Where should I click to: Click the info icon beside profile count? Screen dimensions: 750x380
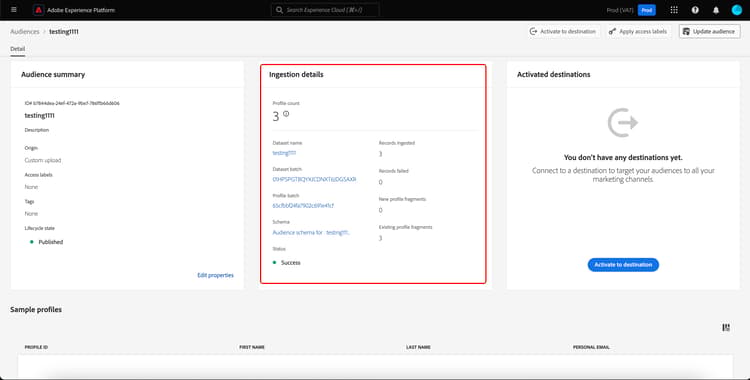(286, 114)
